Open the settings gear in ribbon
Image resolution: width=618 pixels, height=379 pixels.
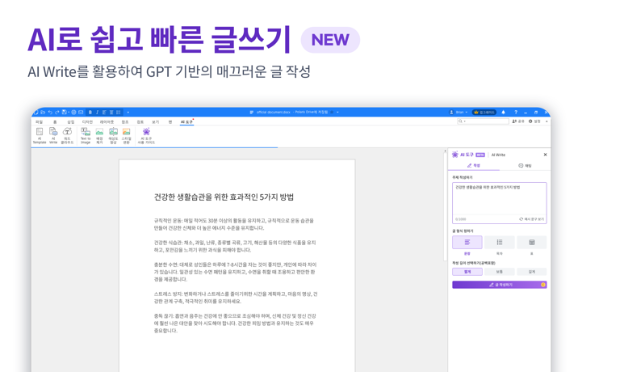click(x=534, y=121)
